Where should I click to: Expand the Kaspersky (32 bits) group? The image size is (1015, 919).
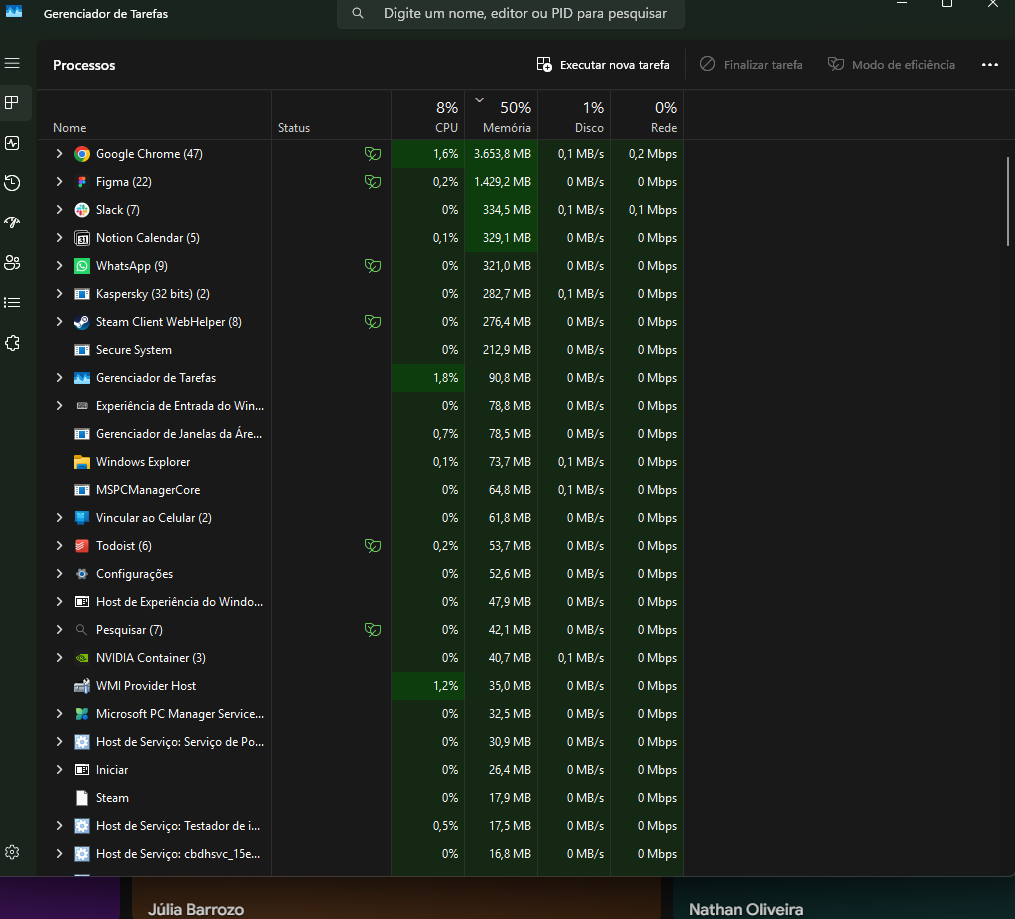click(x=60, y=294)
